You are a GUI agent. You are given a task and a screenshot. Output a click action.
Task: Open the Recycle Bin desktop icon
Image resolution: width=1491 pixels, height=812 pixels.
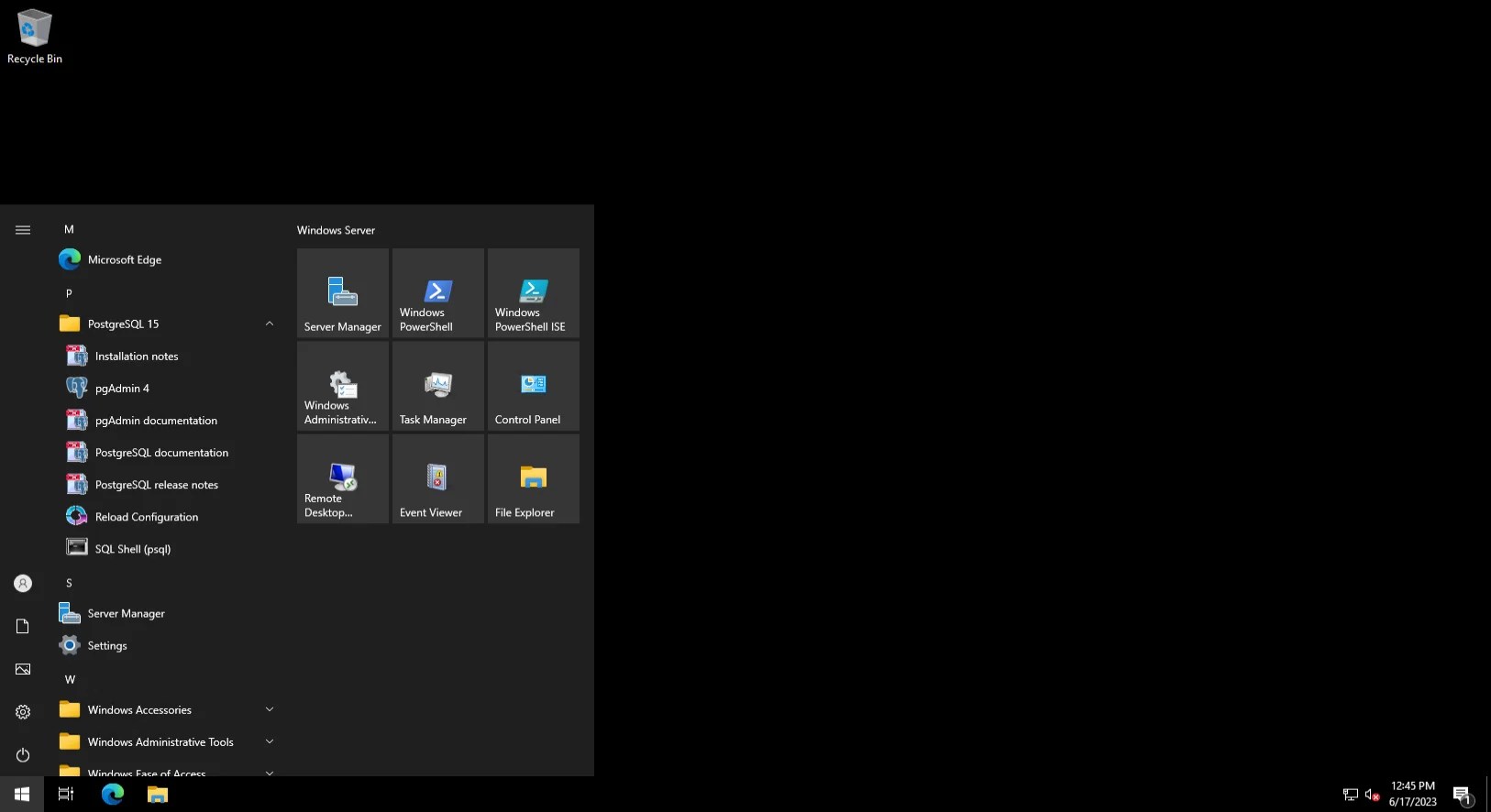click(x=35, y=37)
